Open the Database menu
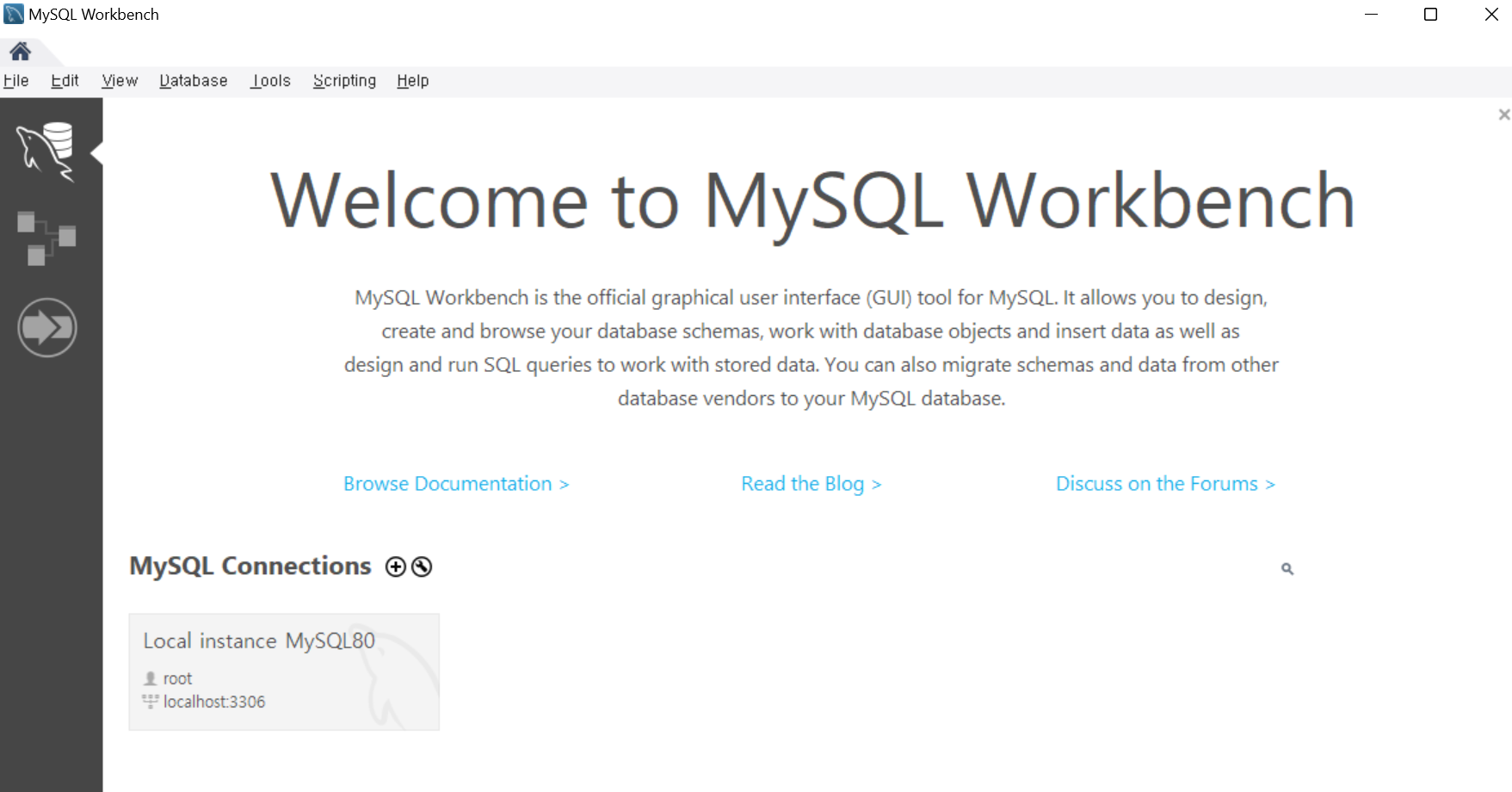 point(193,80)
